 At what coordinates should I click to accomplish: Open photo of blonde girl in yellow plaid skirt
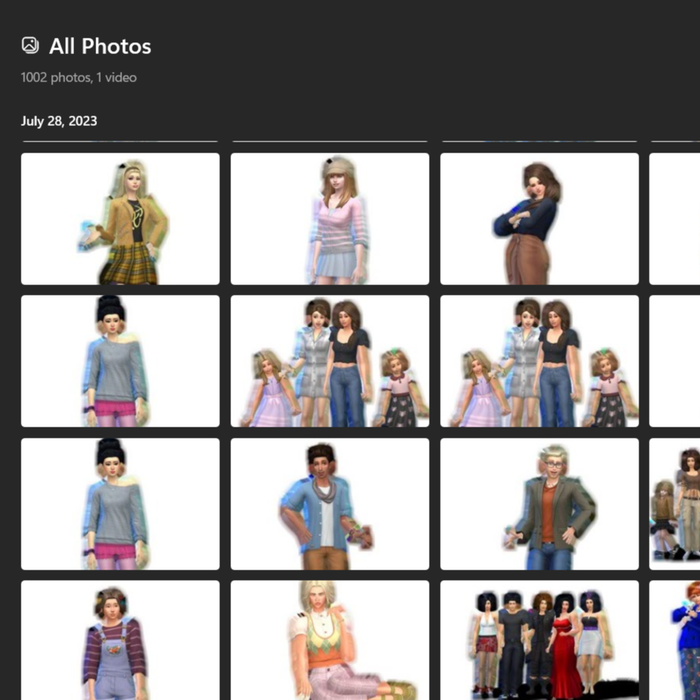tap(120, 218)
